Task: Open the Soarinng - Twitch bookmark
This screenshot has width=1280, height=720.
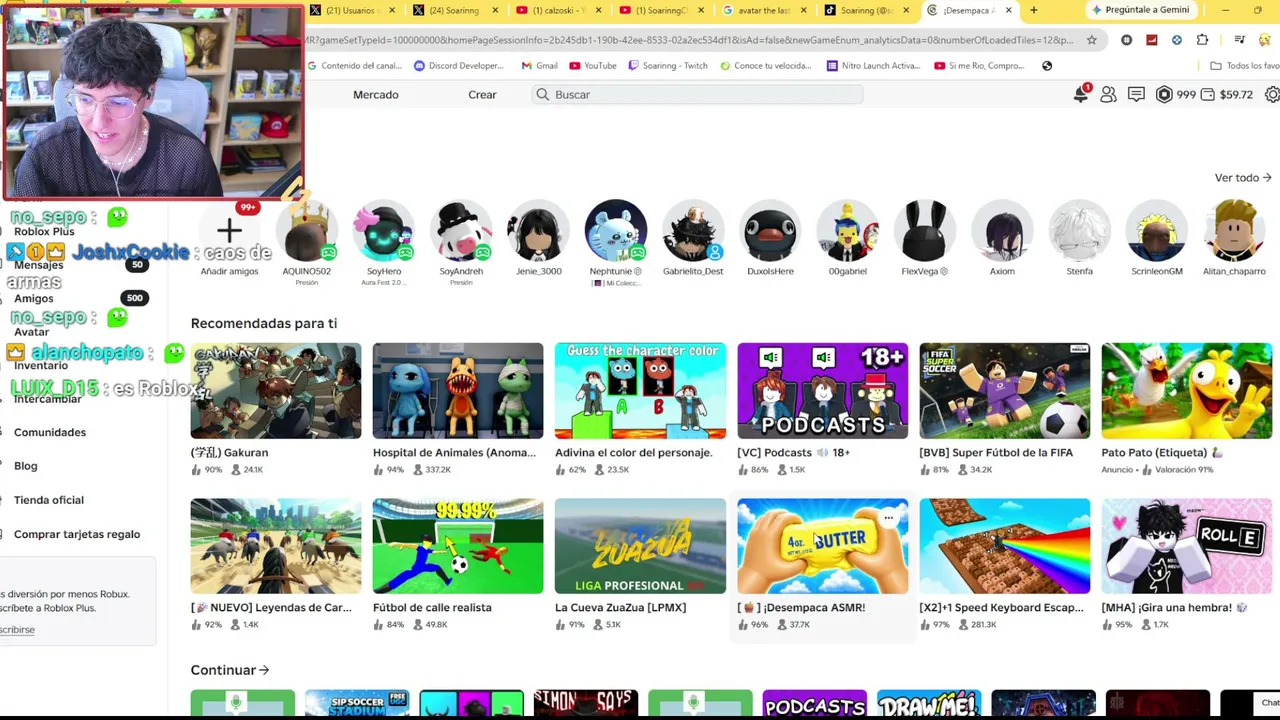Action: [x=667, y=66]
